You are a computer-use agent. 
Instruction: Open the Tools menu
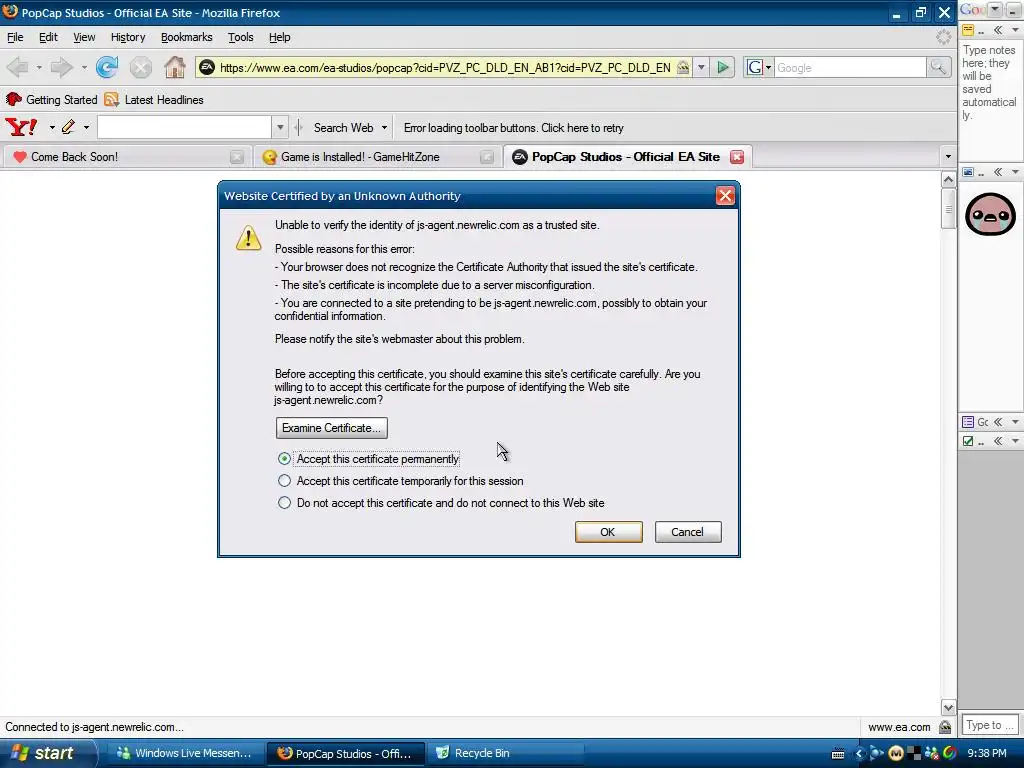[240, 37]
